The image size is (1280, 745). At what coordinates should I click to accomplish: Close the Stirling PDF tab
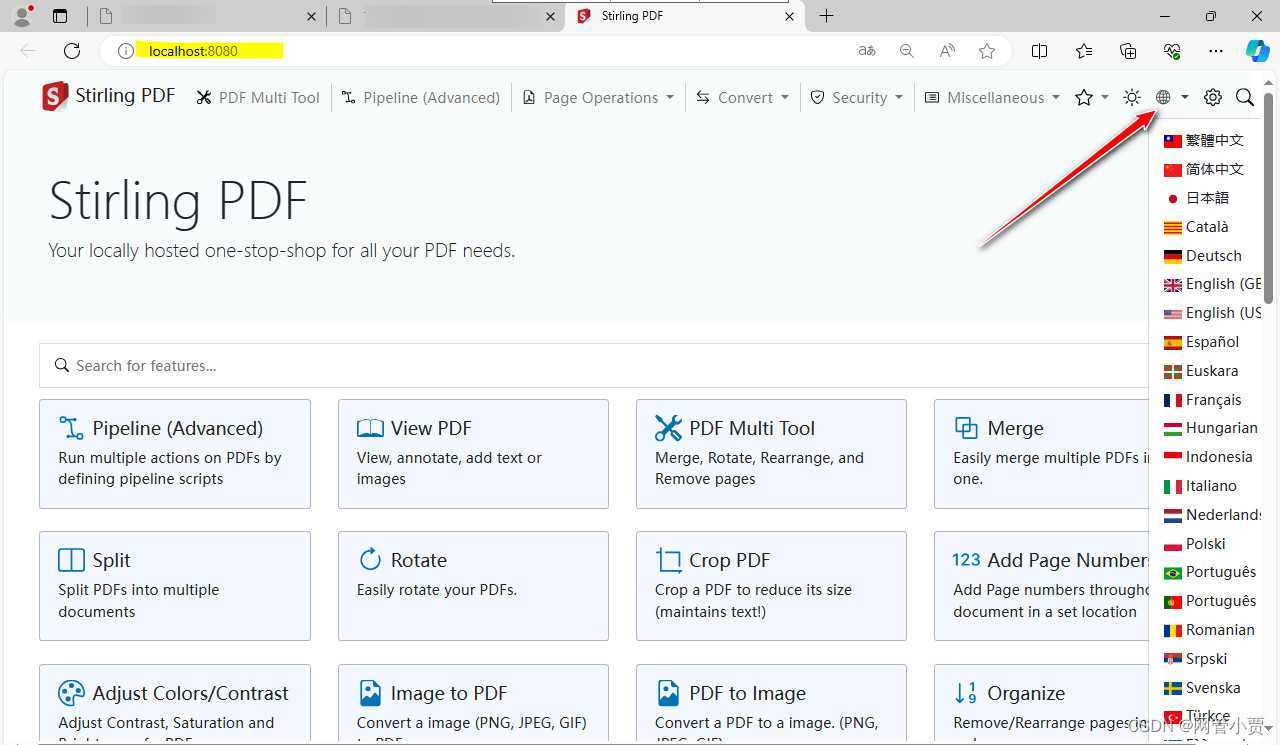point(790,17)
